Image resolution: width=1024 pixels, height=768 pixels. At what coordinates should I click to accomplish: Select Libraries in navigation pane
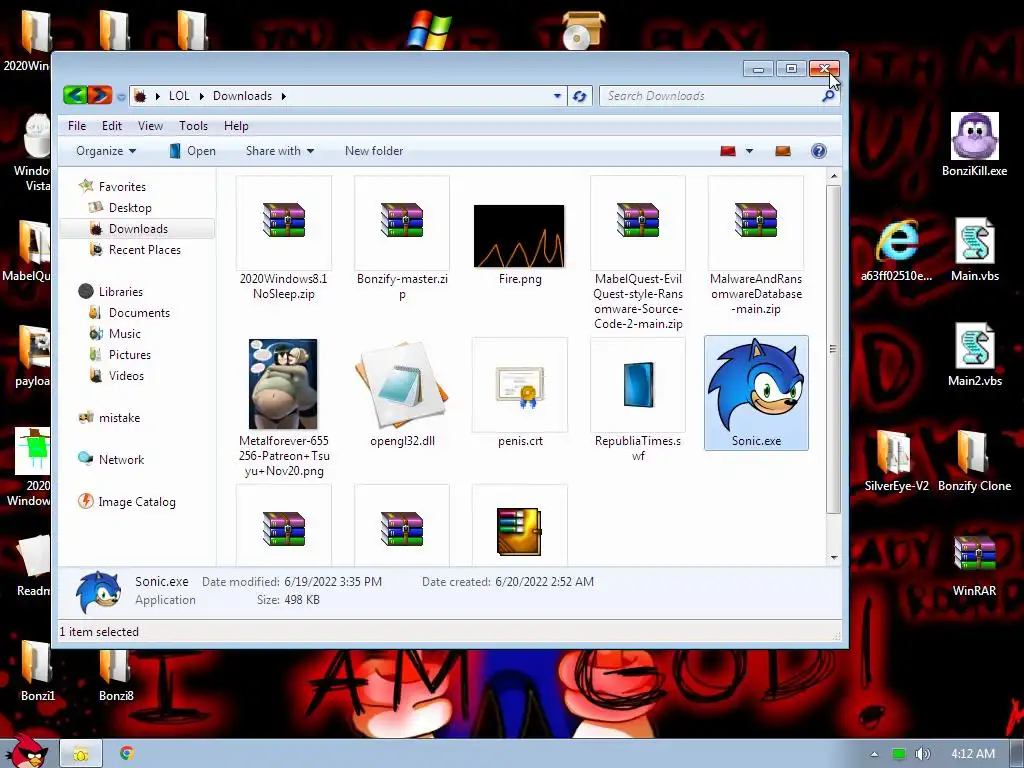(x=120, y=291)
